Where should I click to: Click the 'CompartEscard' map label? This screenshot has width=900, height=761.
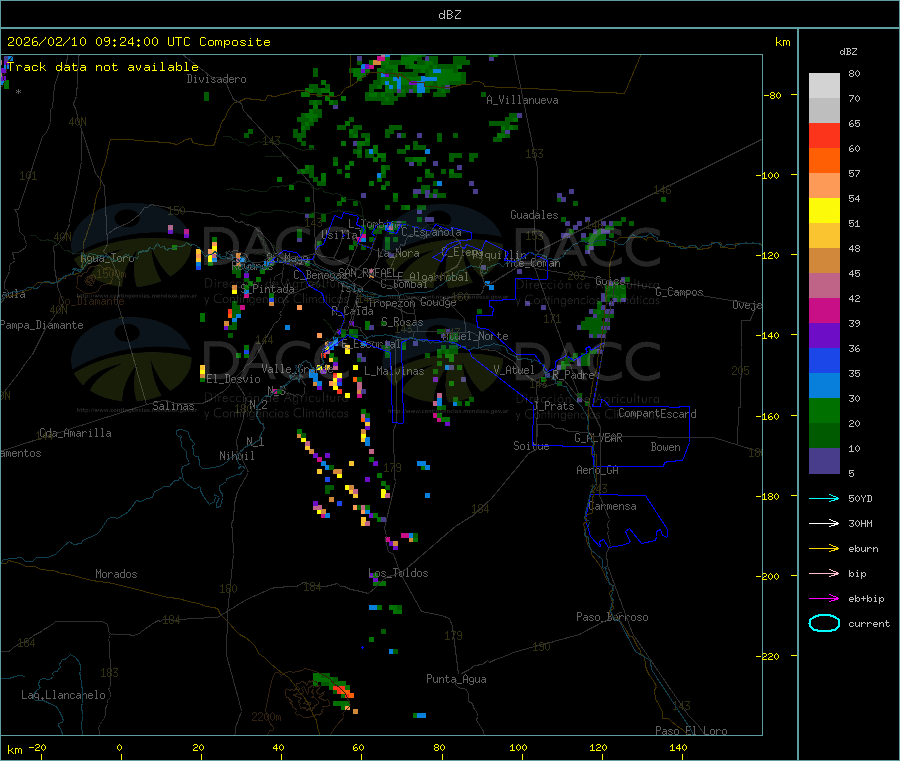[x=657, y=413]
